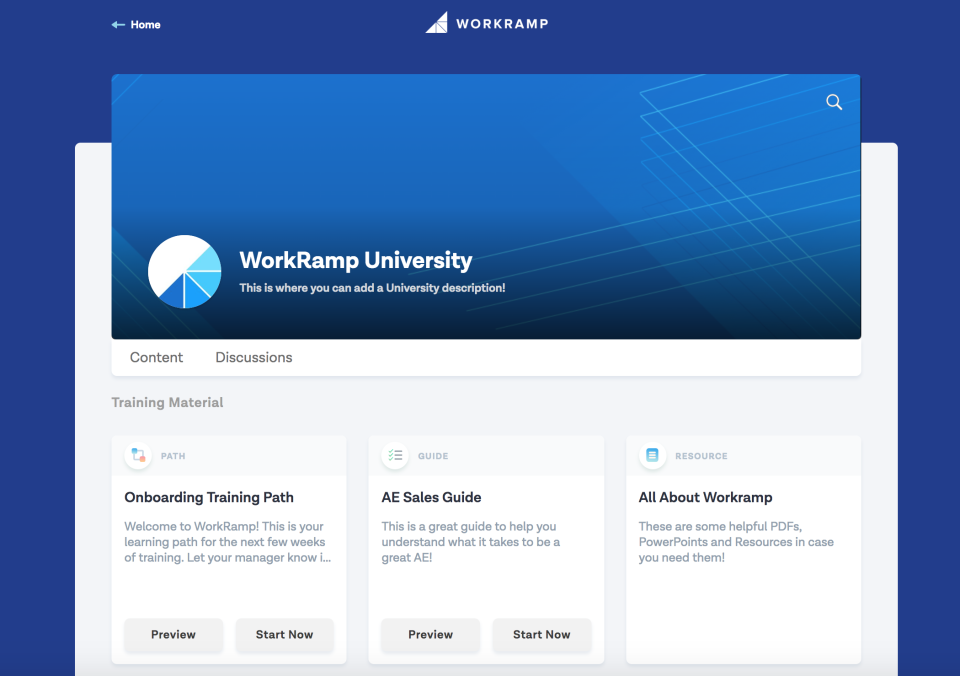Click the RESOURCE label on the third card
Viewport: 960px width, 676px height.
702,456
